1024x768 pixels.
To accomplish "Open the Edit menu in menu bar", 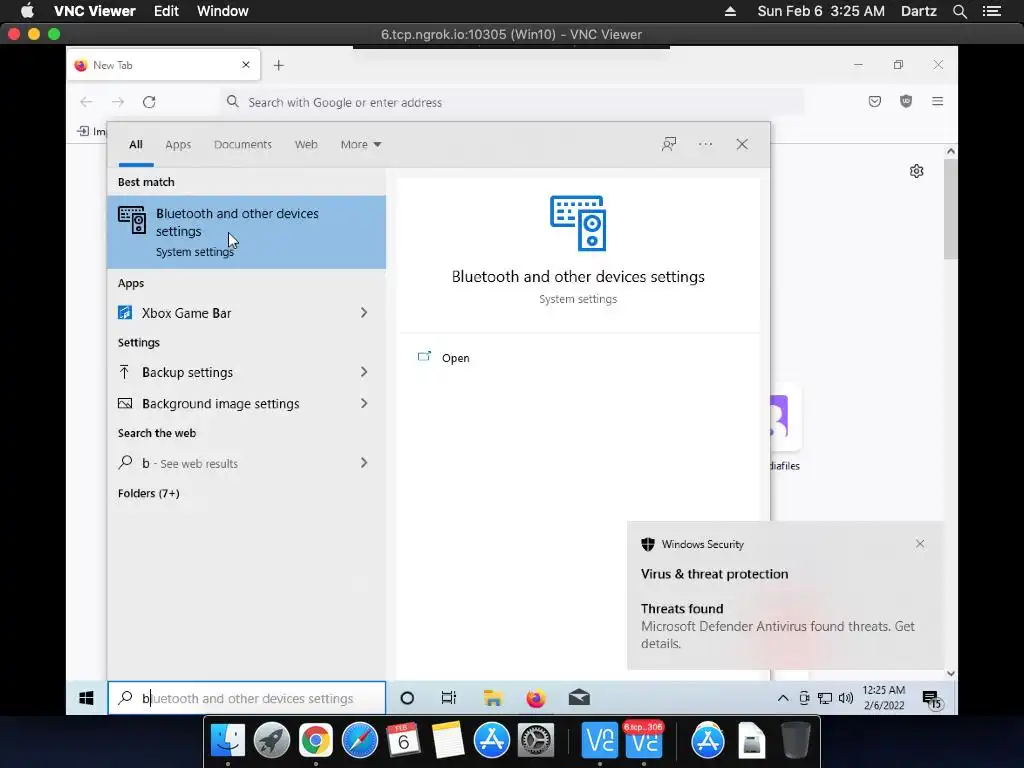I will [167, 11].
